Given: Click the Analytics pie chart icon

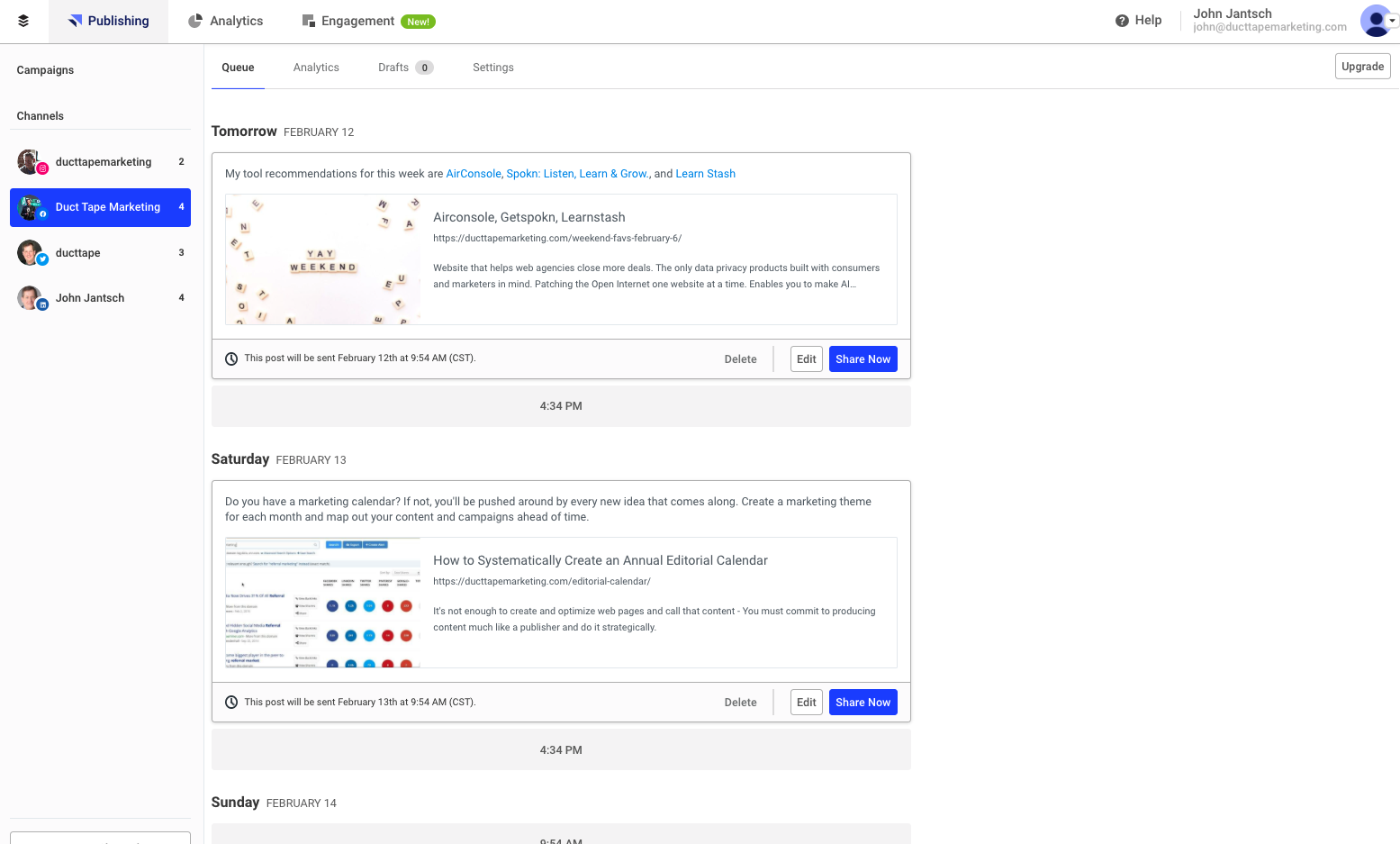Looking at the screenshot, I should coord(195,21).
